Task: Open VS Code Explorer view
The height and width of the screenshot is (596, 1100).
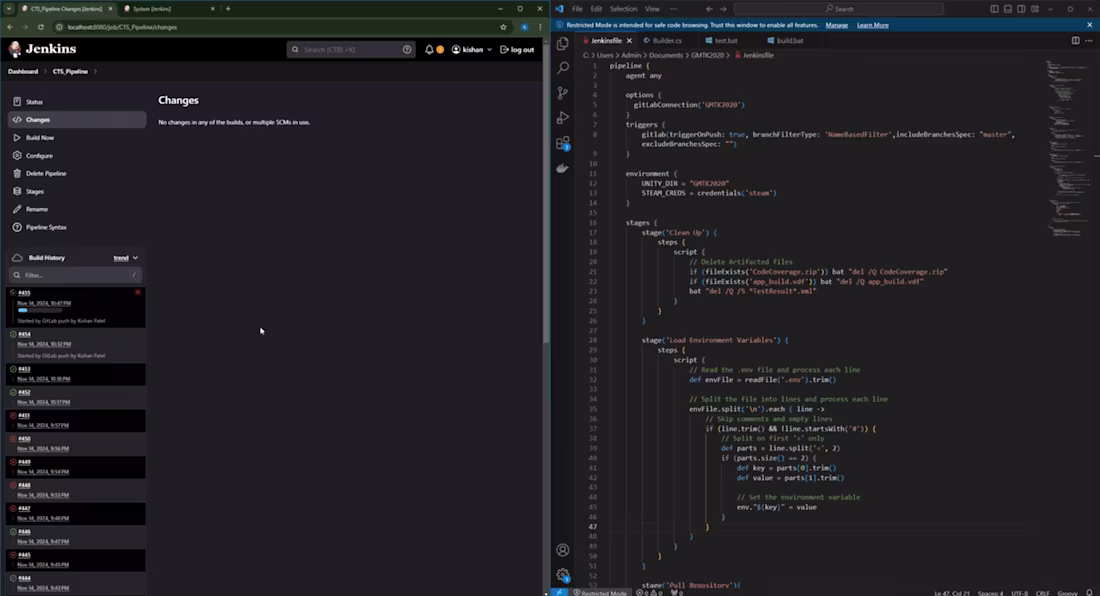Action: pyautogui.click(x=563, y=43)
